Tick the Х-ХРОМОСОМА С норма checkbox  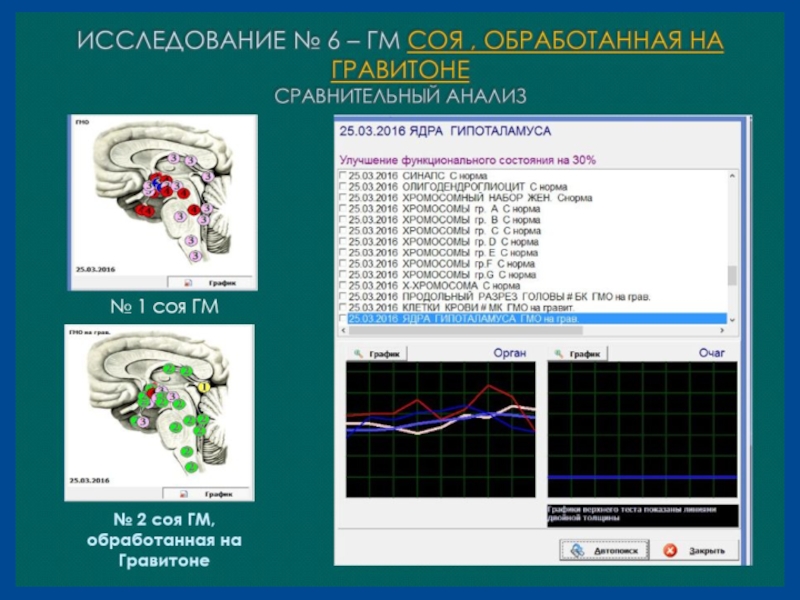pyautogui.click(x=344, y=285)
